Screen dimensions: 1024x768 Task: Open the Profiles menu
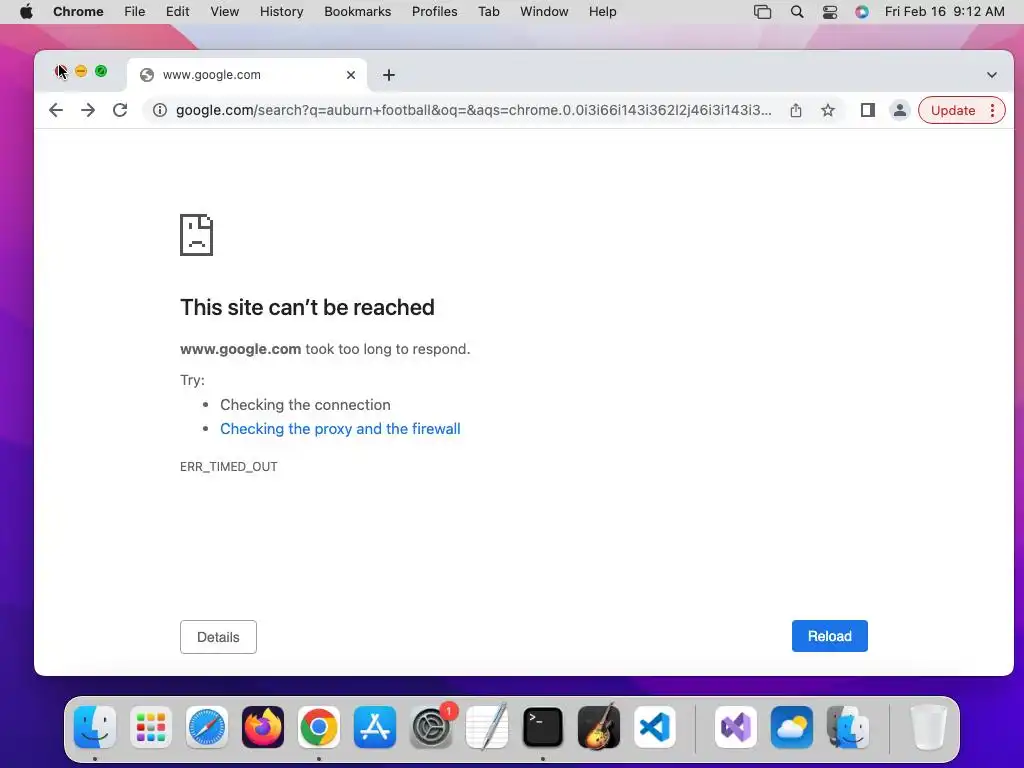(x=434, y=12)
